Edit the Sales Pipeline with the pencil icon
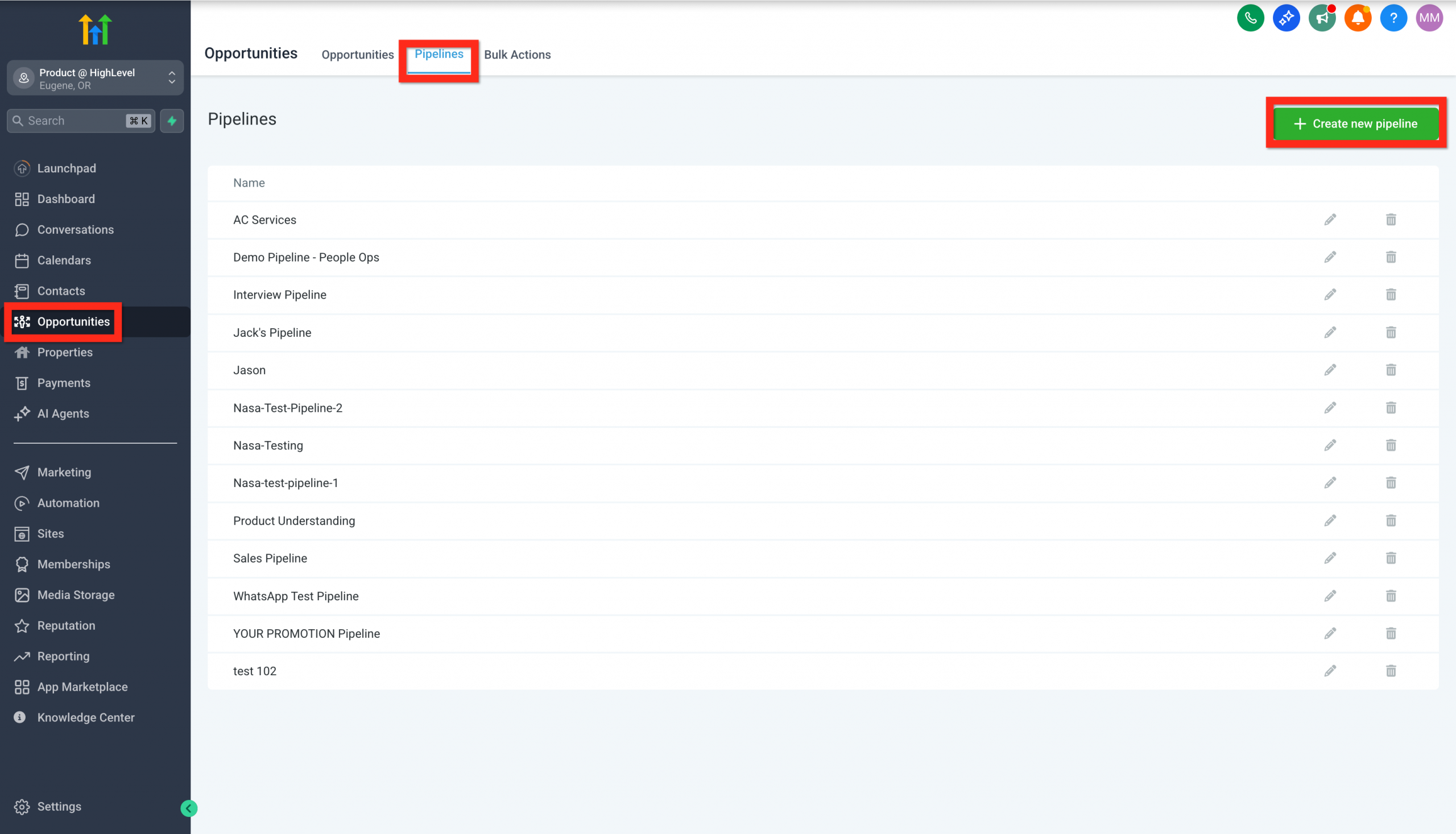This screenshot has width=1456, height=834. click(1331, 558)
